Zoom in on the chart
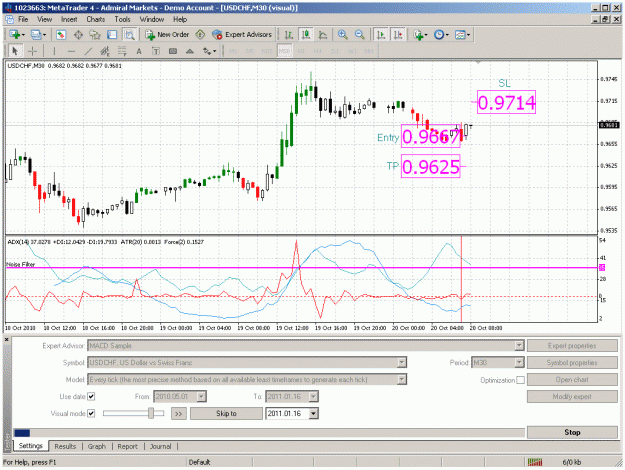This screenshot has width=625, height=470. click(x=342, y=35)
